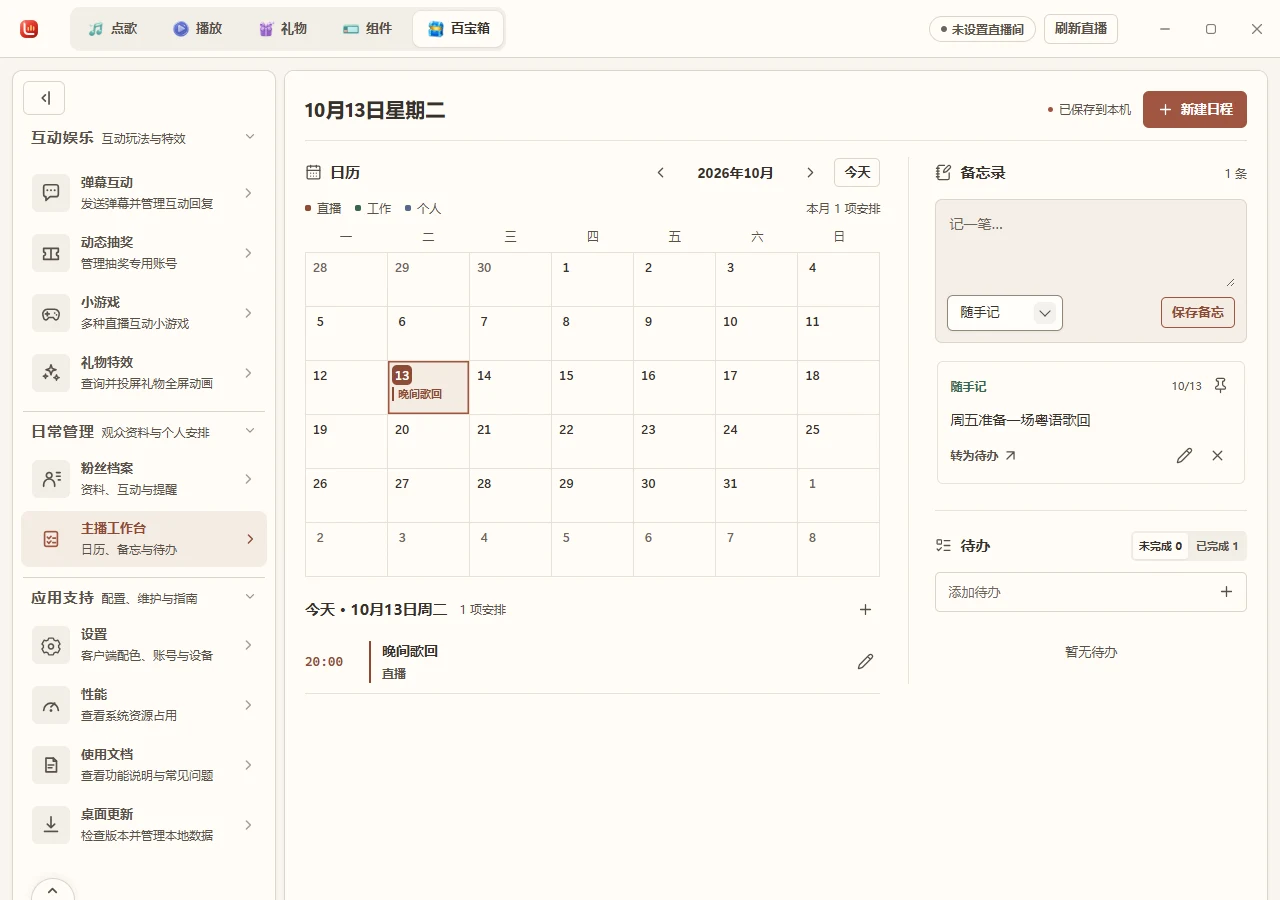This screenshot has height=900, width=1280.
Task: Click the 动态抽奖 ticket icon
Action: point(51,253)
